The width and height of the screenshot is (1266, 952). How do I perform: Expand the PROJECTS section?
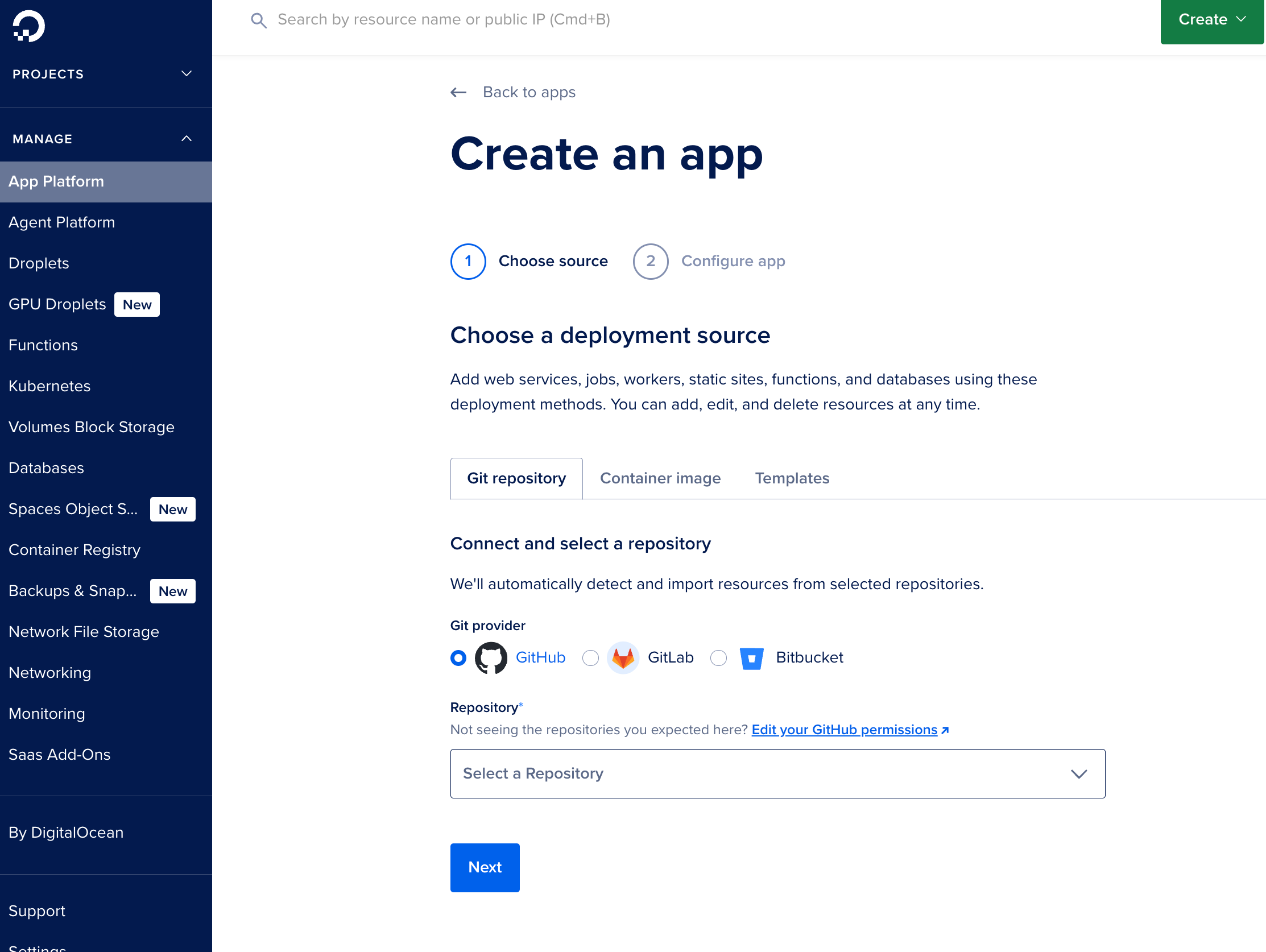point(186,73)
